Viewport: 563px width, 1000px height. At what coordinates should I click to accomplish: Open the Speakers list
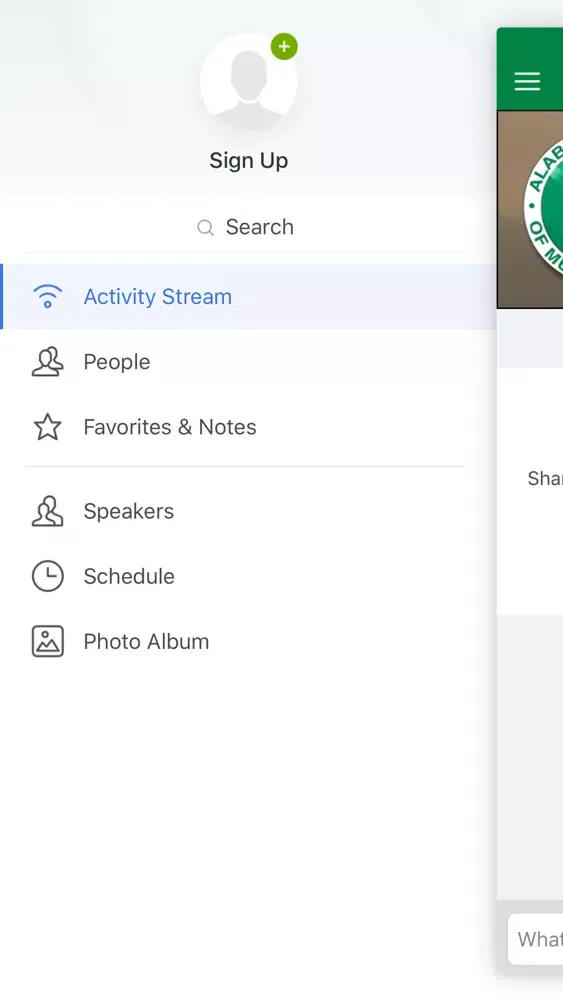pos(248,511)
